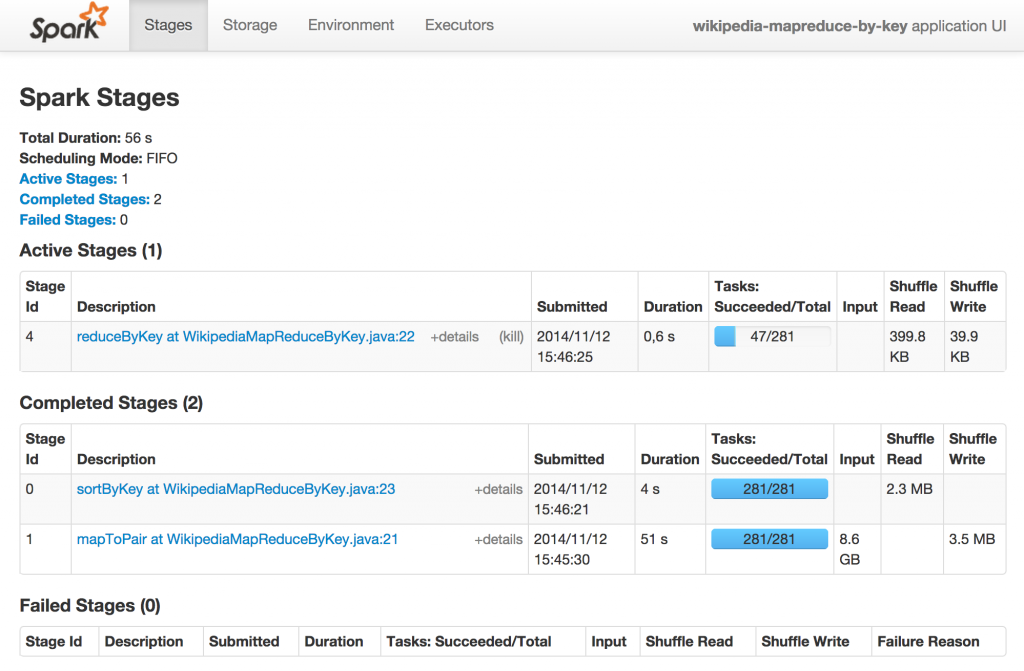Jump to Active Stages link
Viewport: 1024px width, 671px height.
[x=68, y=179]
